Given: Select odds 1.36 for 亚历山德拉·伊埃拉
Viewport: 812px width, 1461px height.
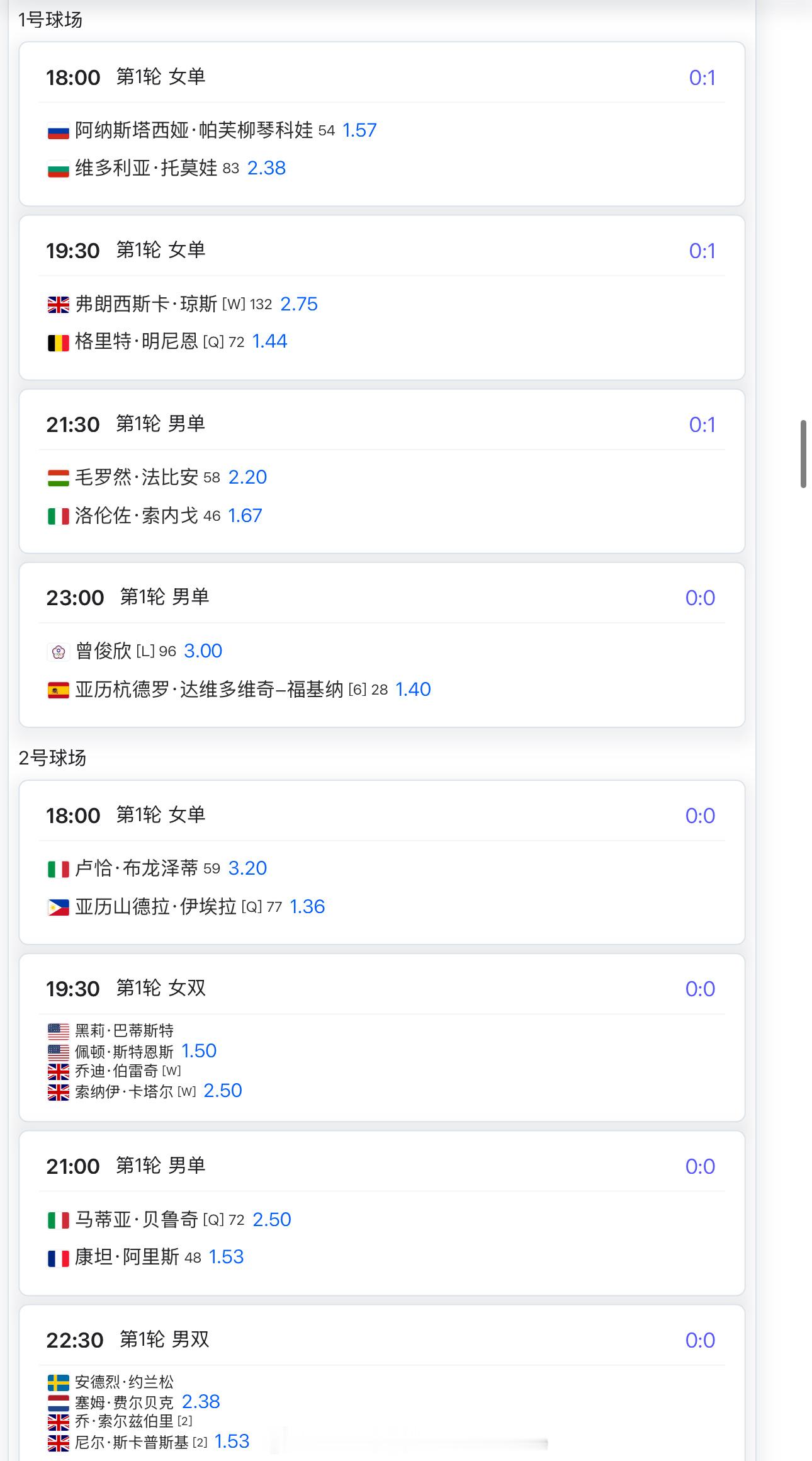Looking at the screenshot, I should [x=307, y=907].
